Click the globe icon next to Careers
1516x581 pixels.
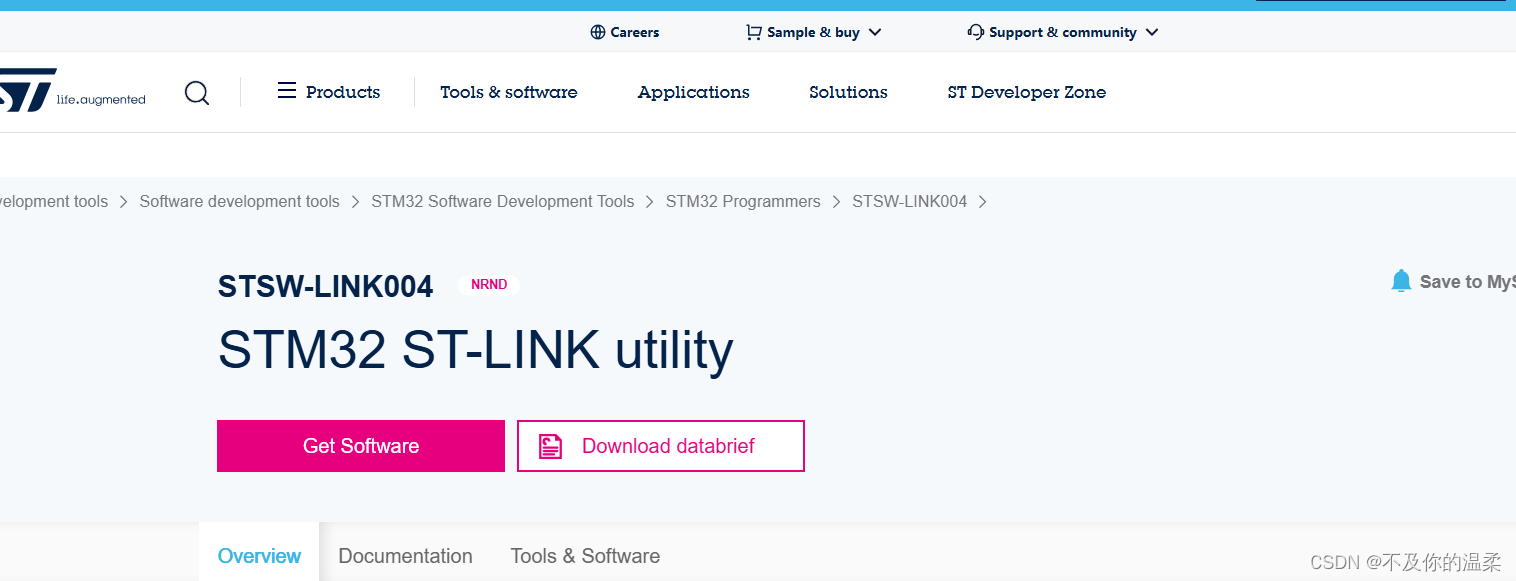coord(598,32)
